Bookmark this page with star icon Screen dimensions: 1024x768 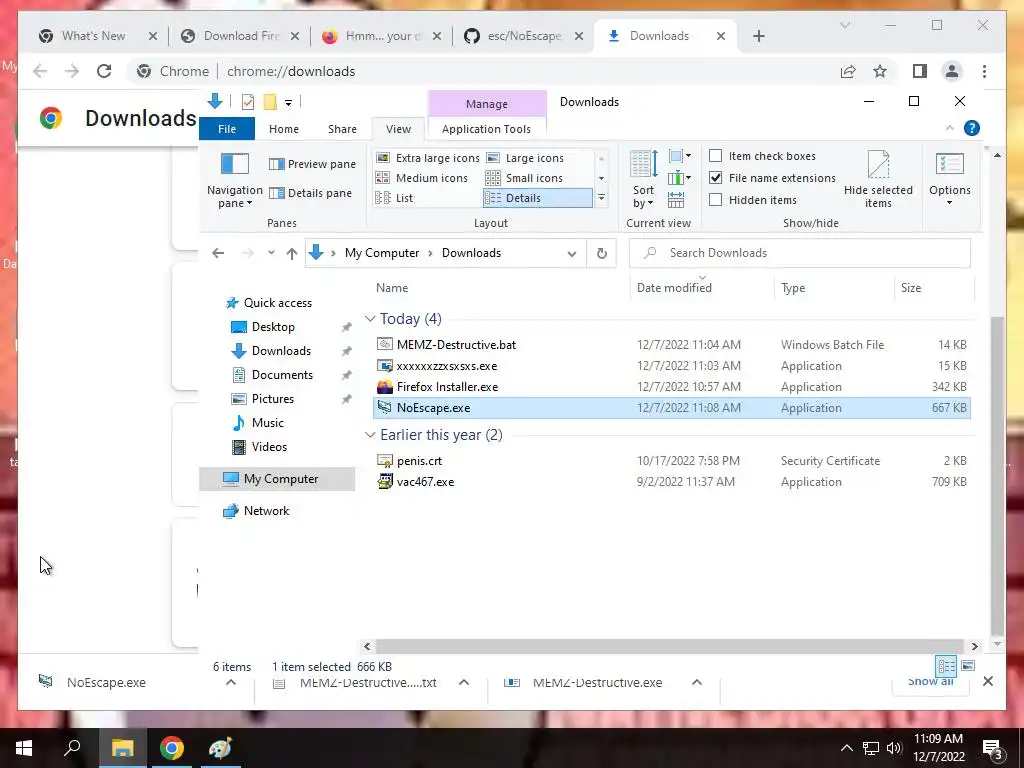point(880,71)
